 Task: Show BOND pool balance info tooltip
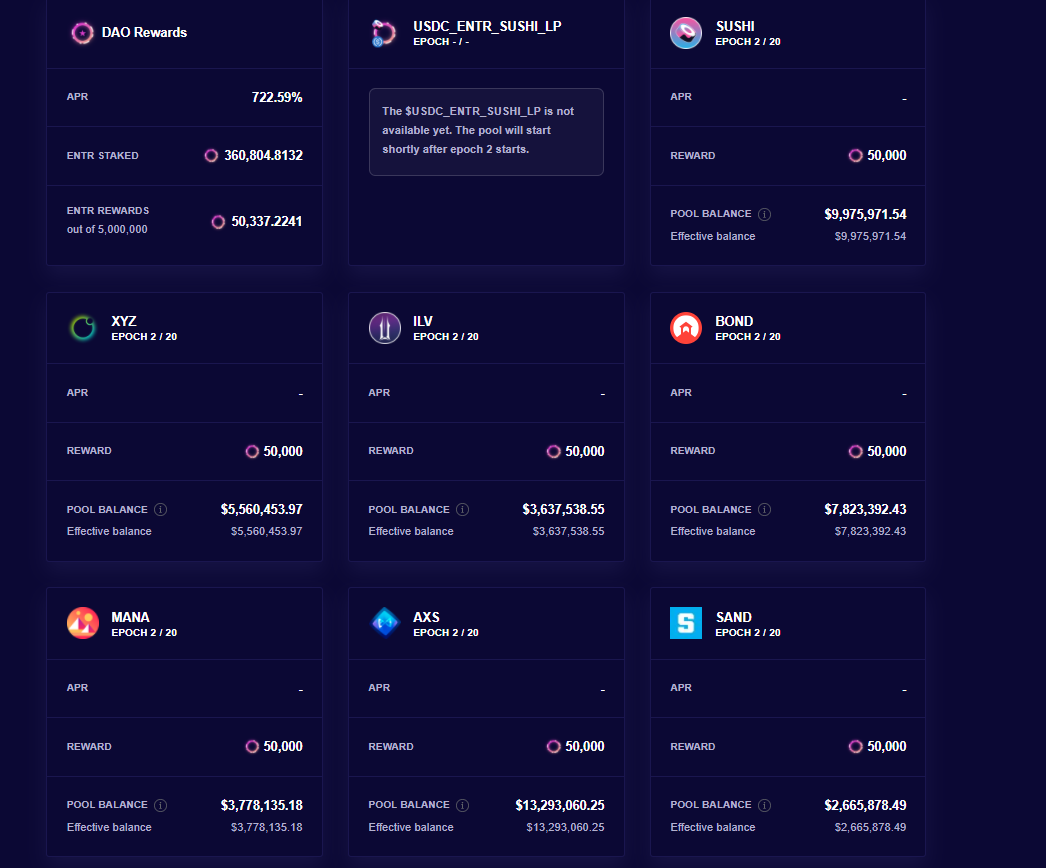point(765,509)
